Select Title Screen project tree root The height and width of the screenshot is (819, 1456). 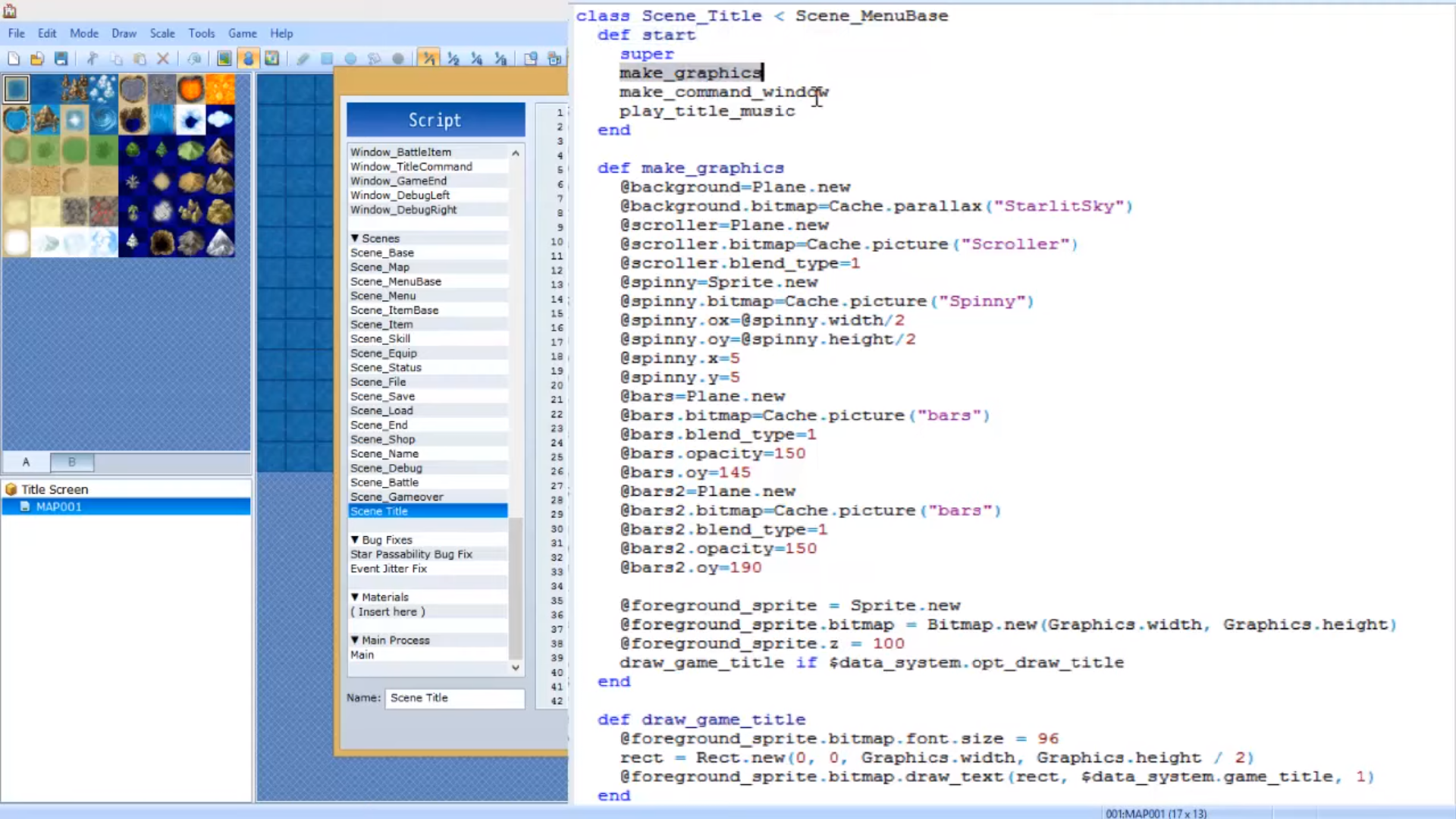pyautogui.click(x=55, y=489)
